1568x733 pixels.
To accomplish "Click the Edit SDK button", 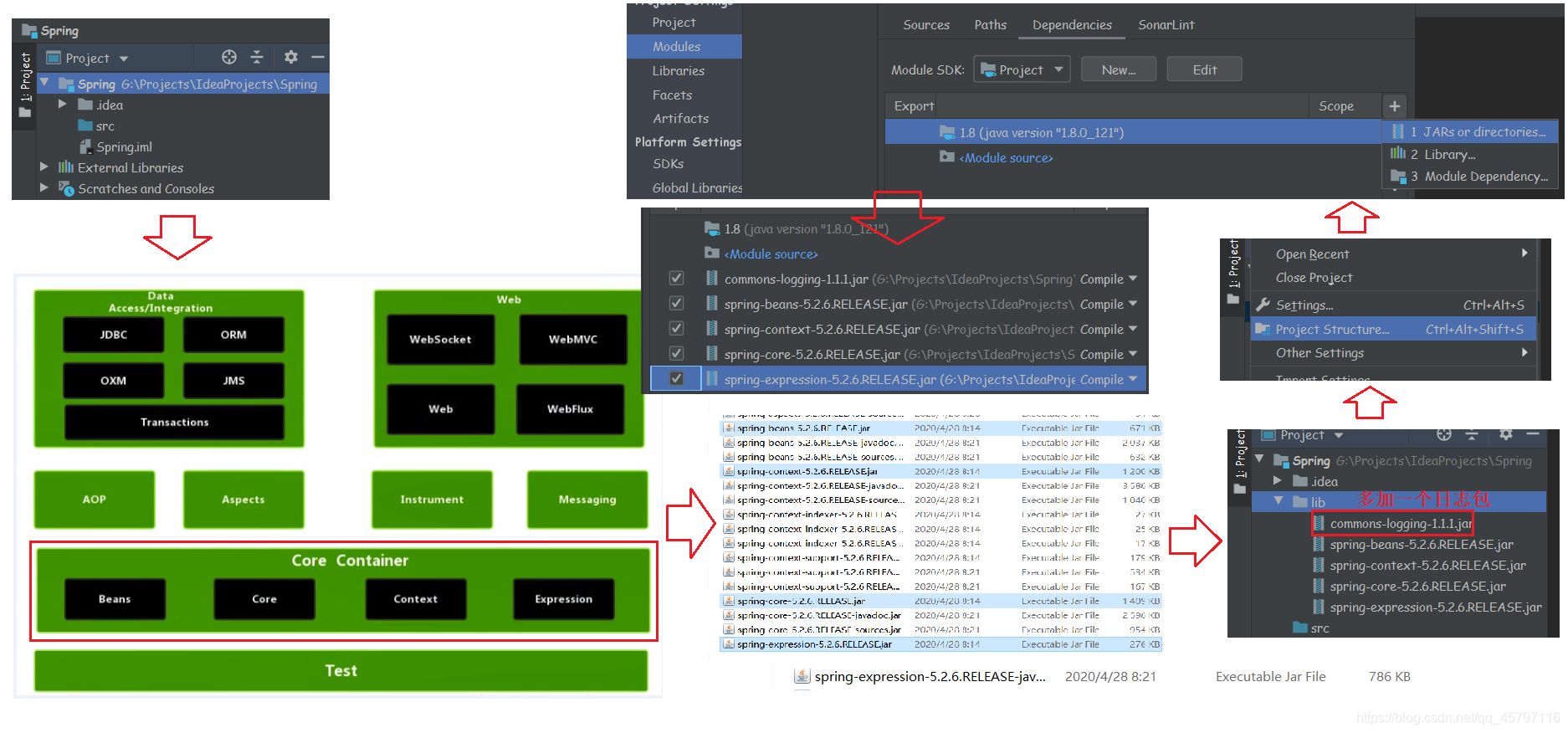I will (1205, 69).
